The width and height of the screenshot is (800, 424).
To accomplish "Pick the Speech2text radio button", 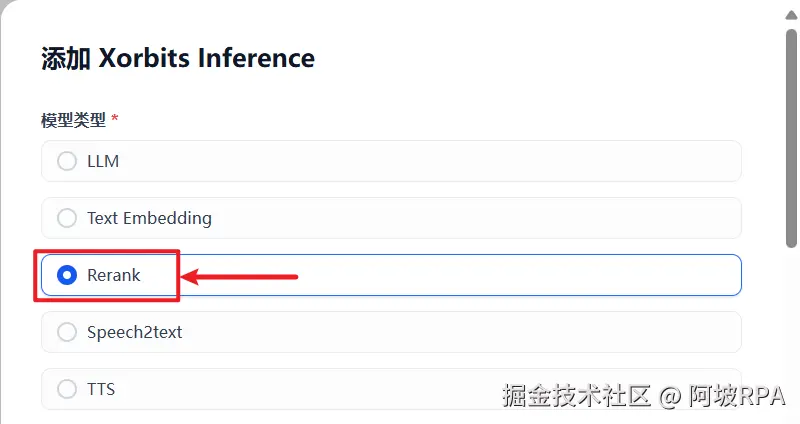I will [x=67, y=332].
